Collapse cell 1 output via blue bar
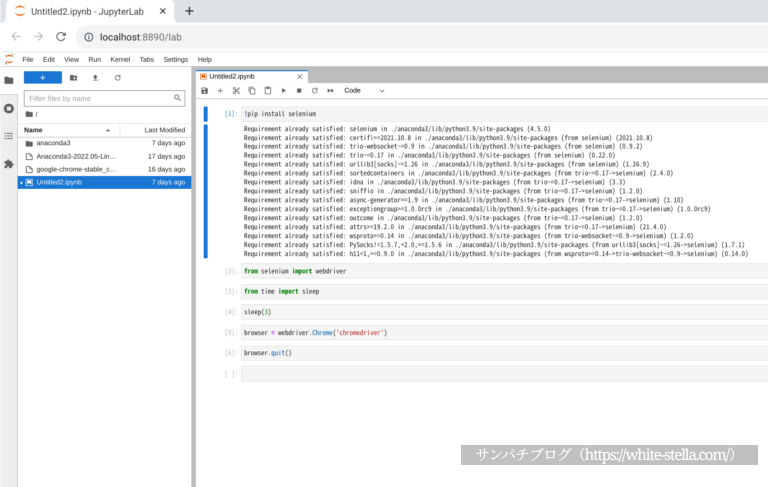This screenshot has width=768, height=487. [206, 191]
